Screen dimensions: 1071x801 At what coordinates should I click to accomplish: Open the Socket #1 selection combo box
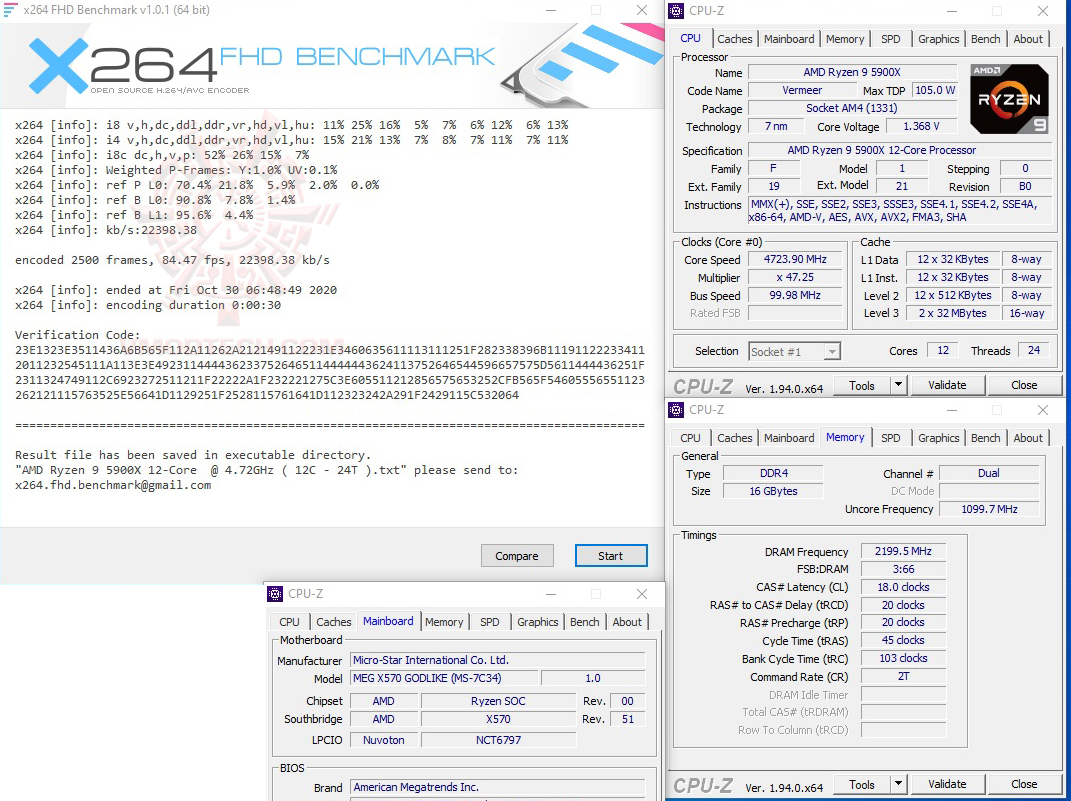pyautogui.click(x=794, y=352)
